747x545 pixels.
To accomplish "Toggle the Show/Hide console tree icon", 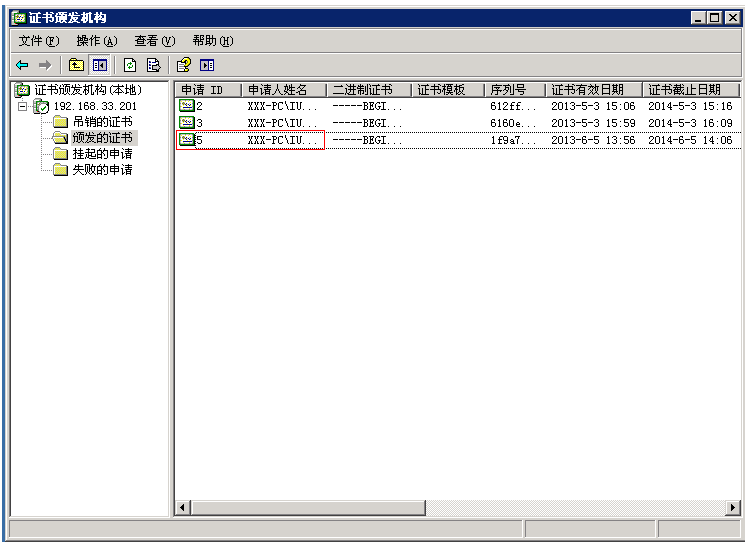I will coord(100,65).
